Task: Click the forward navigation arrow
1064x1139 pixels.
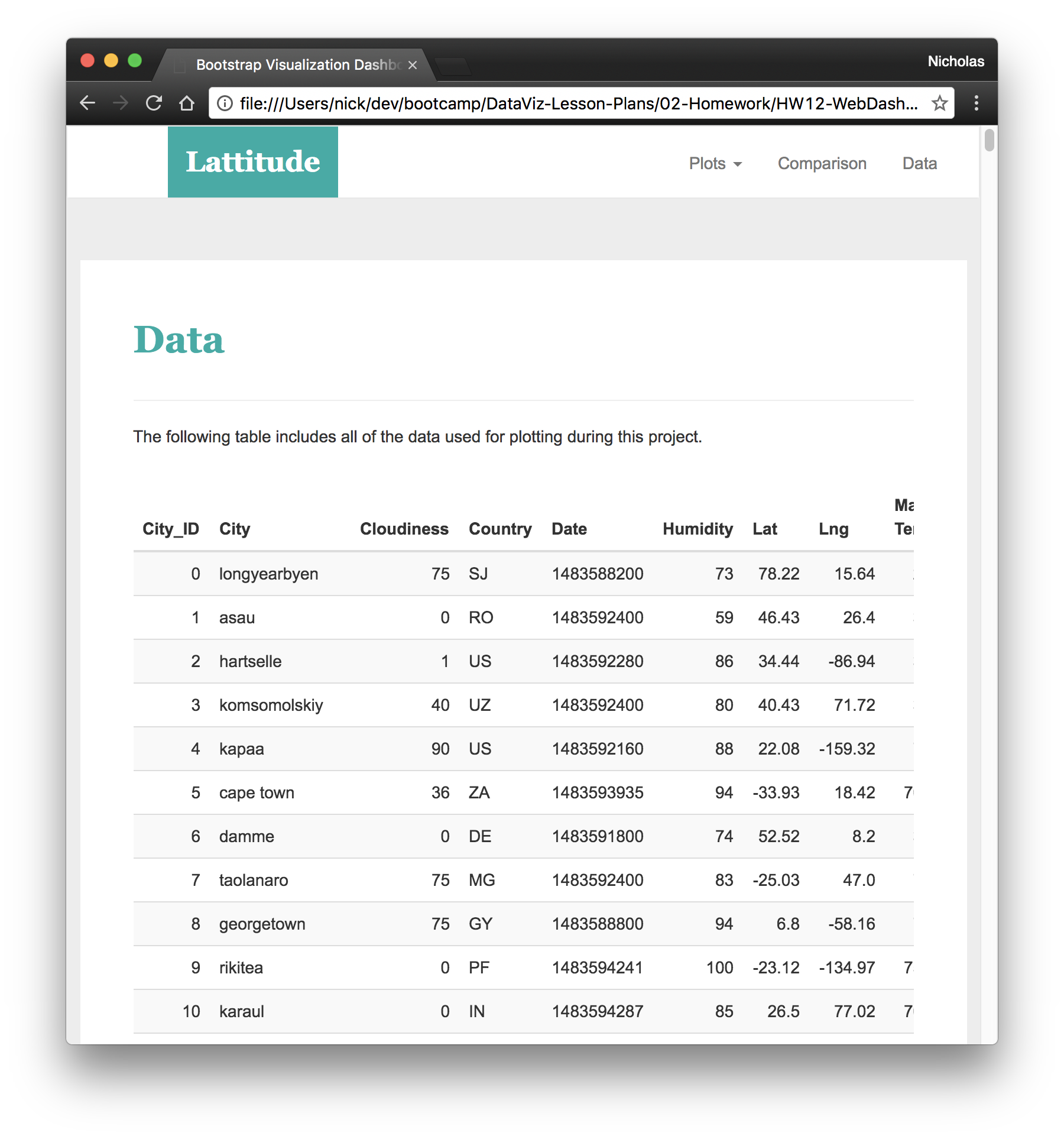Action: pyautogui.click(x=121, y=102)
